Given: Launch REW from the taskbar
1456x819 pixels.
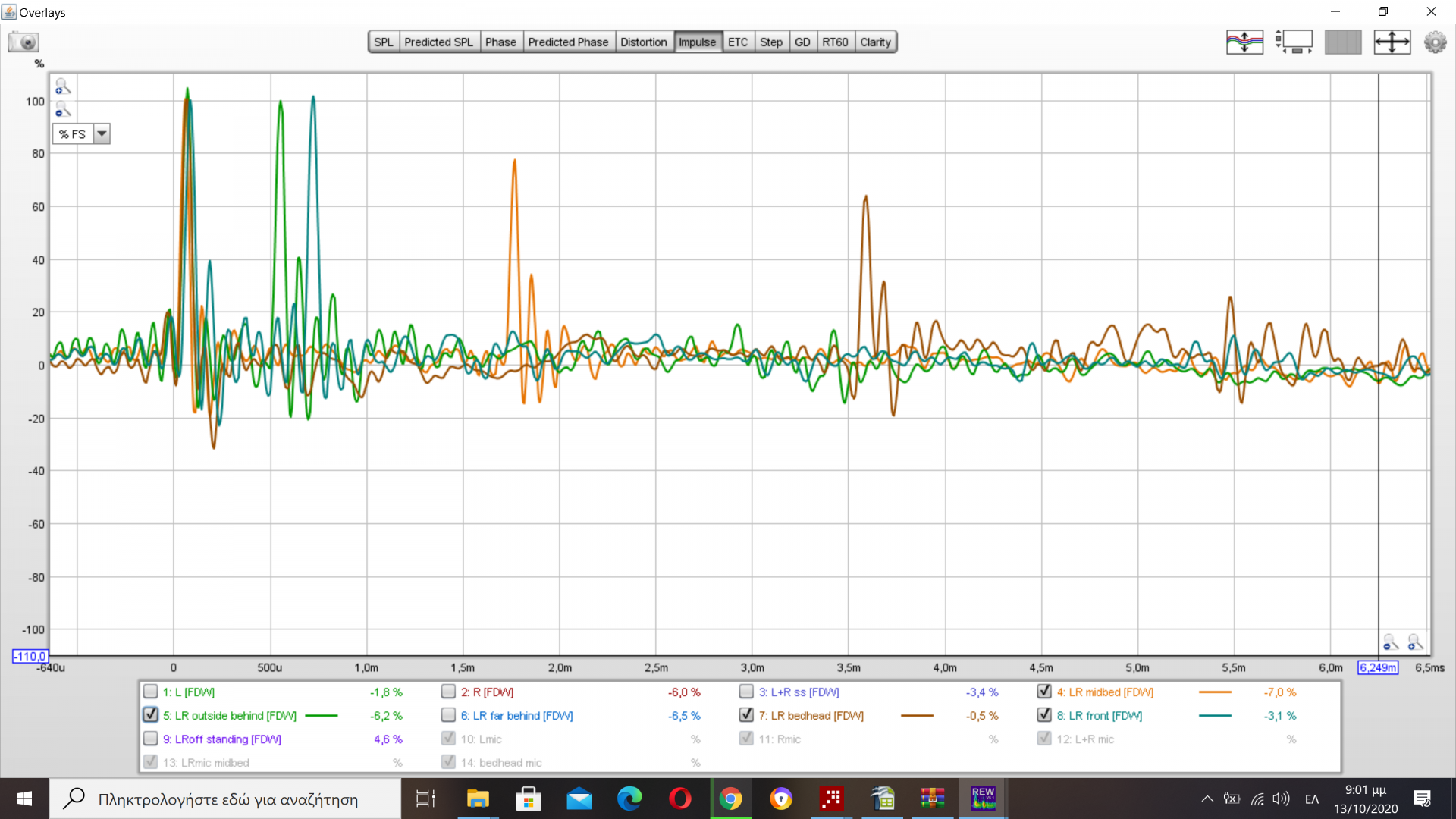Looking at the screenshot, I should tap(983, 799).
